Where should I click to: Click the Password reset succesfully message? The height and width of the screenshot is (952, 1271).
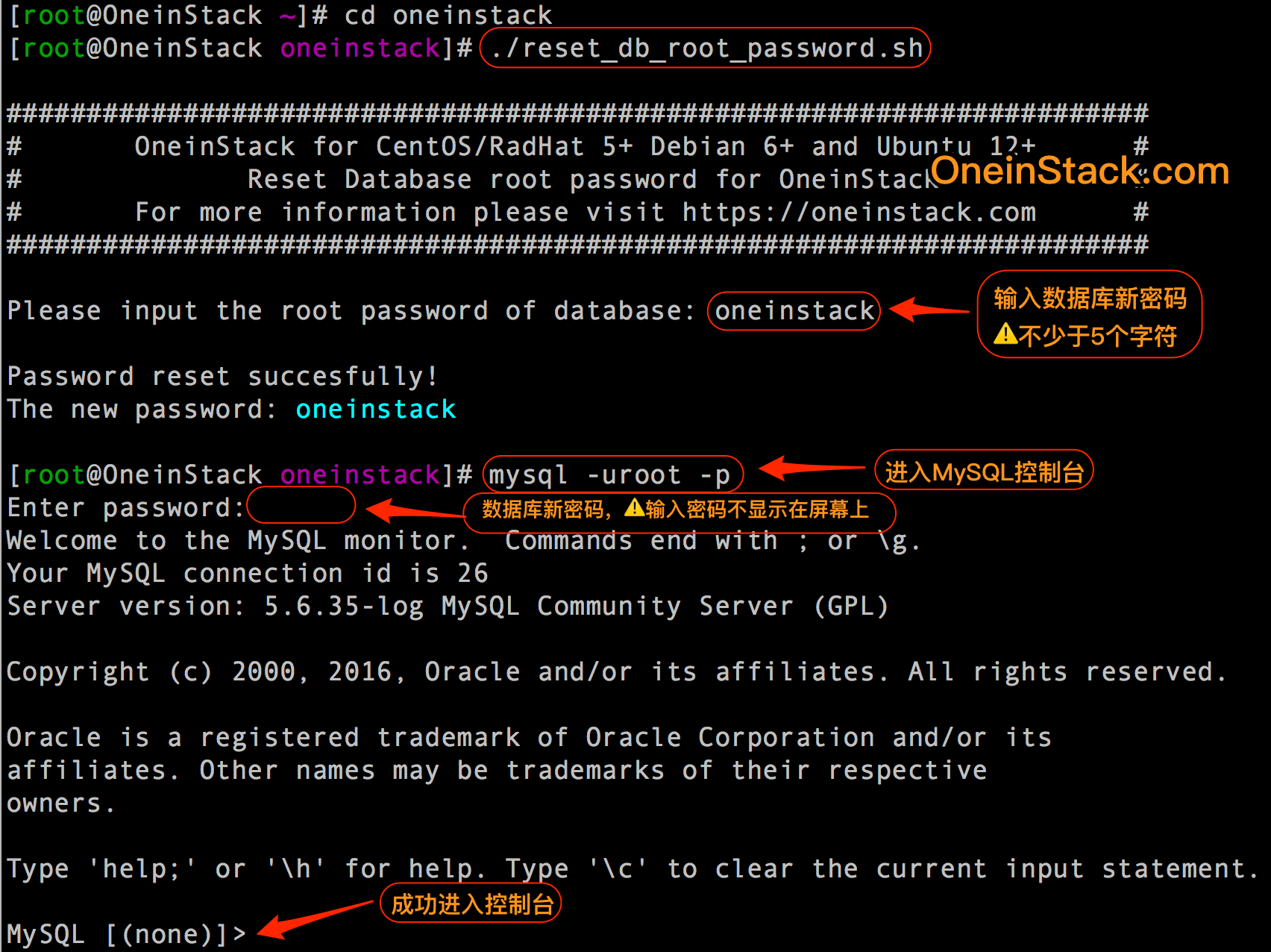click(x=221, y=376)
